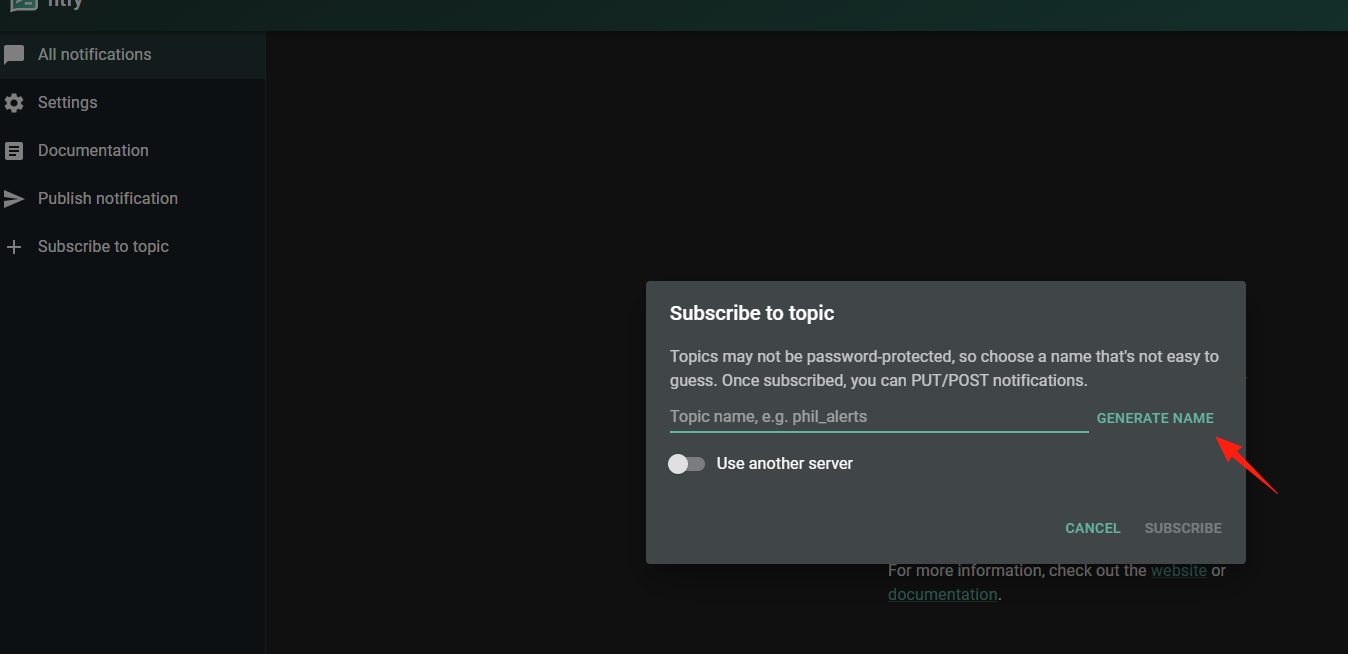Click the ntfy logo icon in header
Image resolution: width=1348 pixels, height=654 pixels.
point(23,3)
